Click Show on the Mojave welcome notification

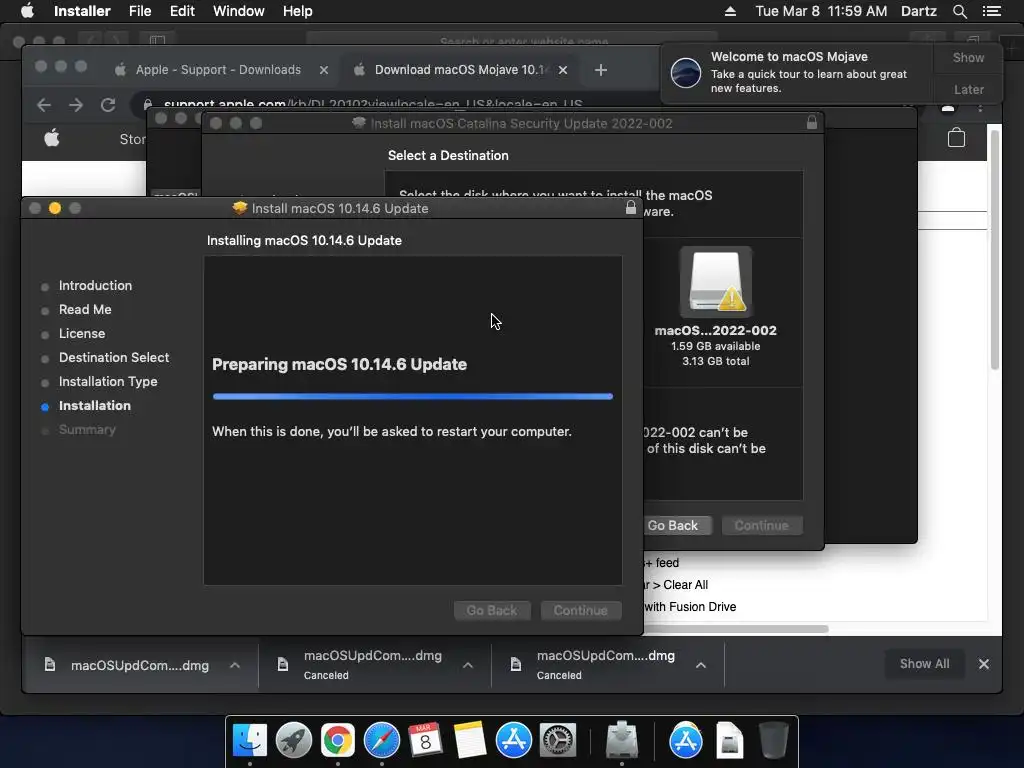[968, 57]
